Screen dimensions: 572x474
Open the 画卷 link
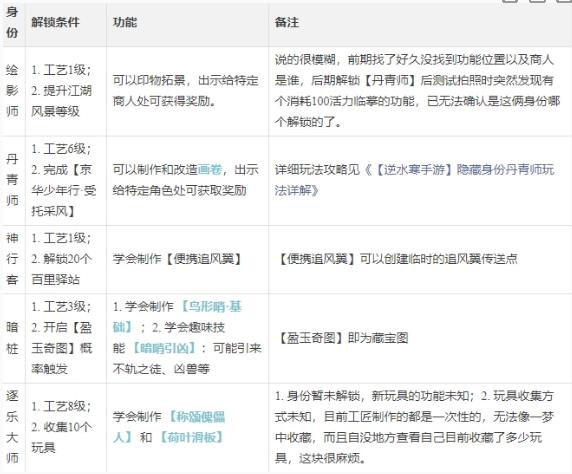point(210,169)
